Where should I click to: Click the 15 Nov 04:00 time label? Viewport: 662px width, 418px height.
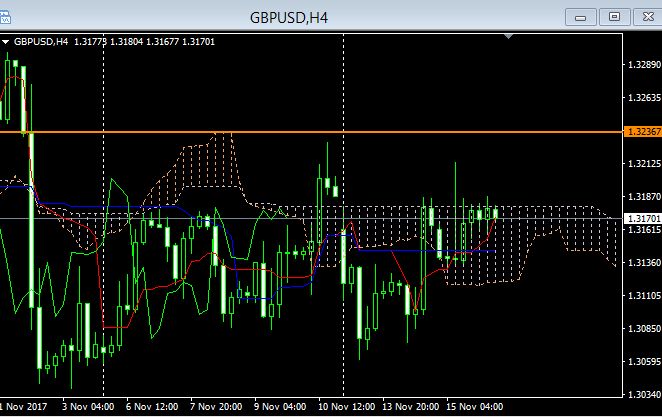(475, 407)
